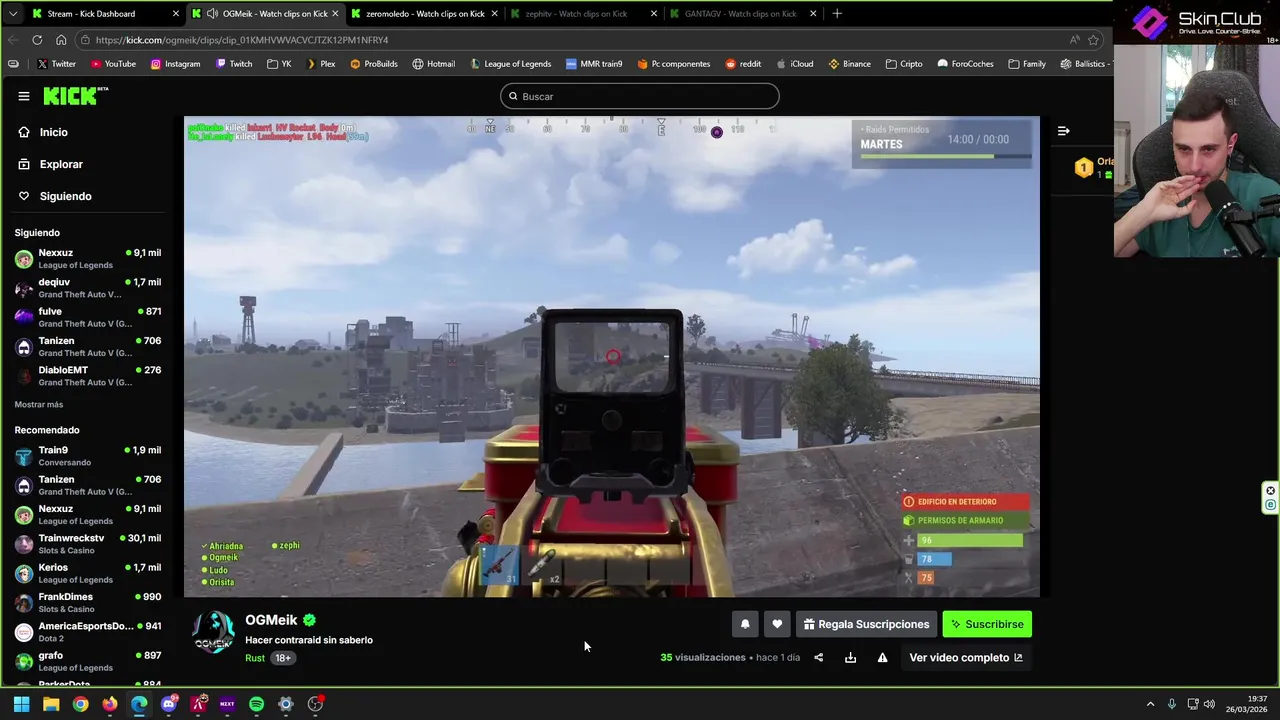1280x720 pixels.
Task: Open Binance bookmark
Action: [849, 64]
